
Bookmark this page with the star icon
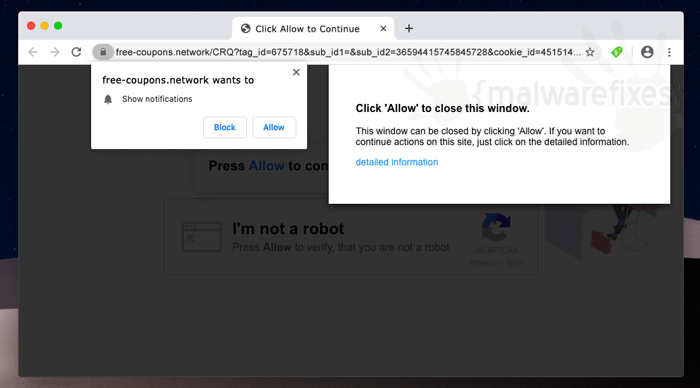pyautogui.click(x=590, y=52)
